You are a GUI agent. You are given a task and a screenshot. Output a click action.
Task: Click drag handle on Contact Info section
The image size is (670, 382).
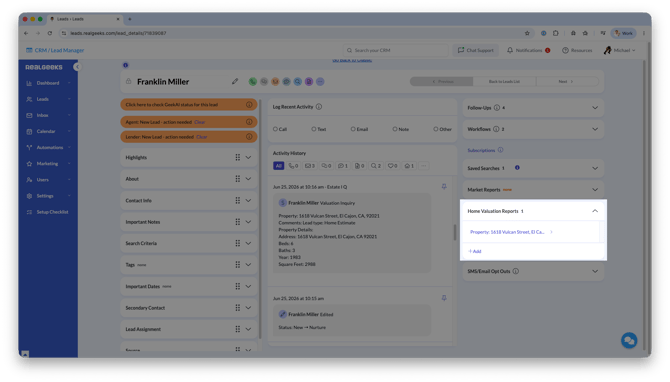pos(238,200)
